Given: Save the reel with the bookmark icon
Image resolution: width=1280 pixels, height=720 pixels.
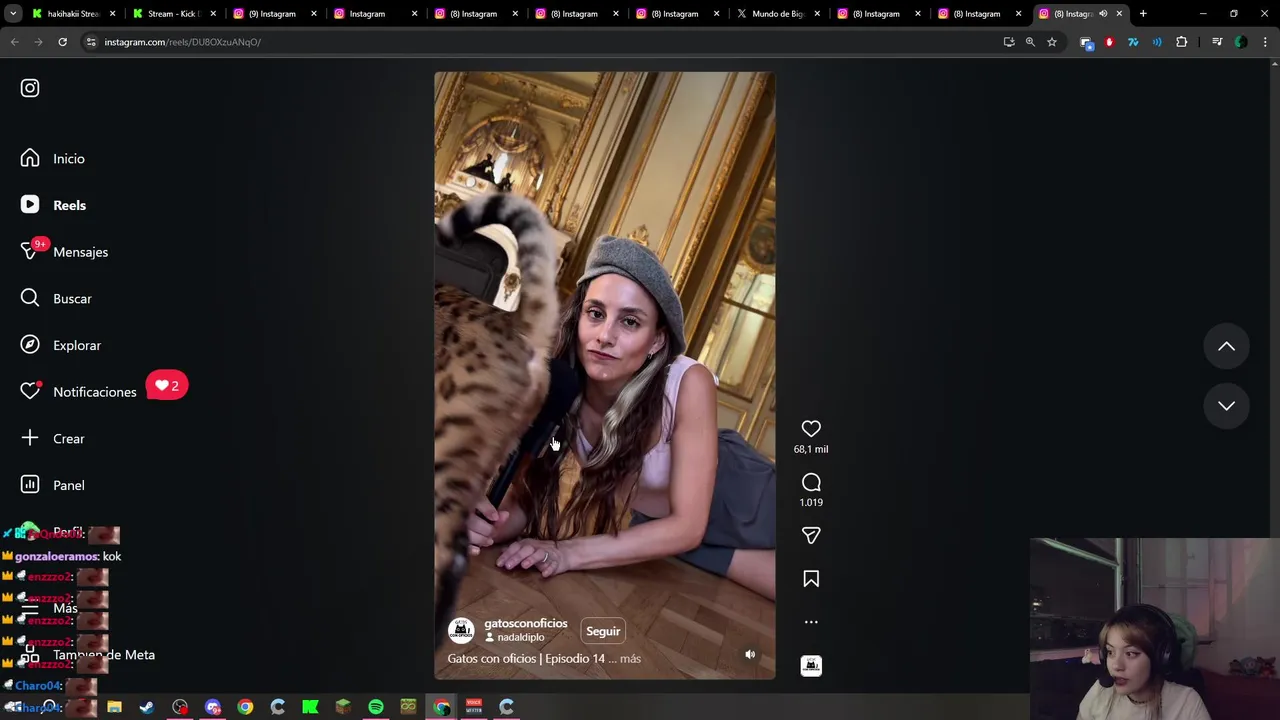Looking at the screenshot, I should click(x=811, y=579).
